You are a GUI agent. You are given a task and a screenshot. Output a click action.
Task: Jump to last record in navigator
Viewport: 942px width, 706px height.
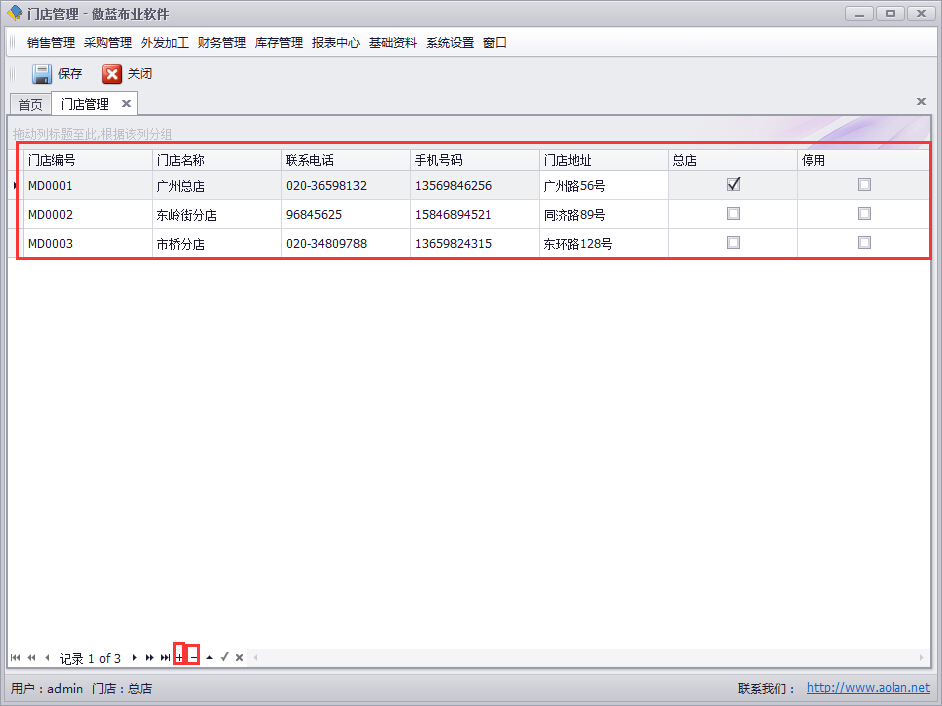pyautogui.click(x=165, y=657)
